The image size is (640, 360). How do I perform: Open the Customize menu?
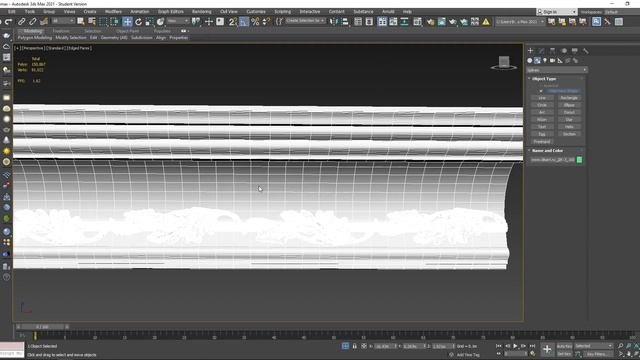pyautogui.click(x=256, y=12)
